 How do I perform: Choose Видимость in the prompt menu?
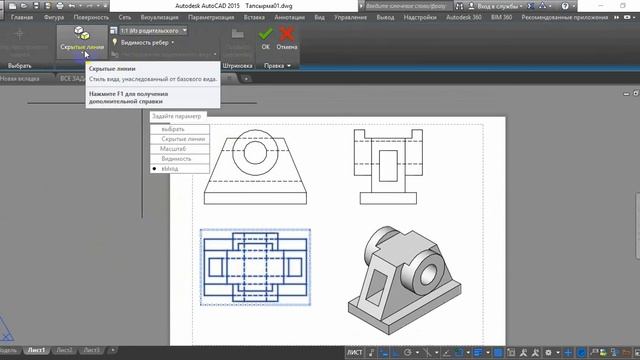[180, 159]
